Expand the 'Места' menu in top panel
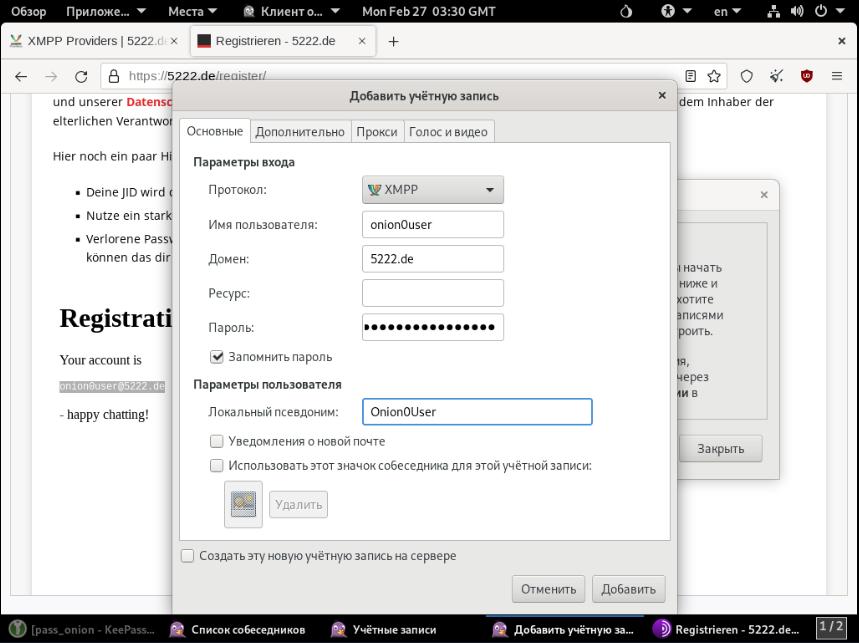This screenshot has height=643, width=859. coord(192,12)
